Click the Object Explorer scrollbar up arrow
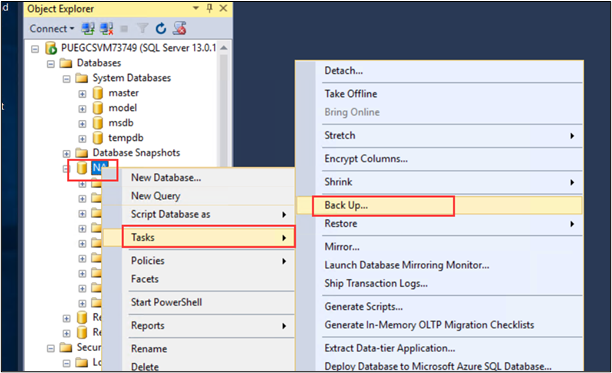Viewport: 612px width, 373px height. coord(224,48)
